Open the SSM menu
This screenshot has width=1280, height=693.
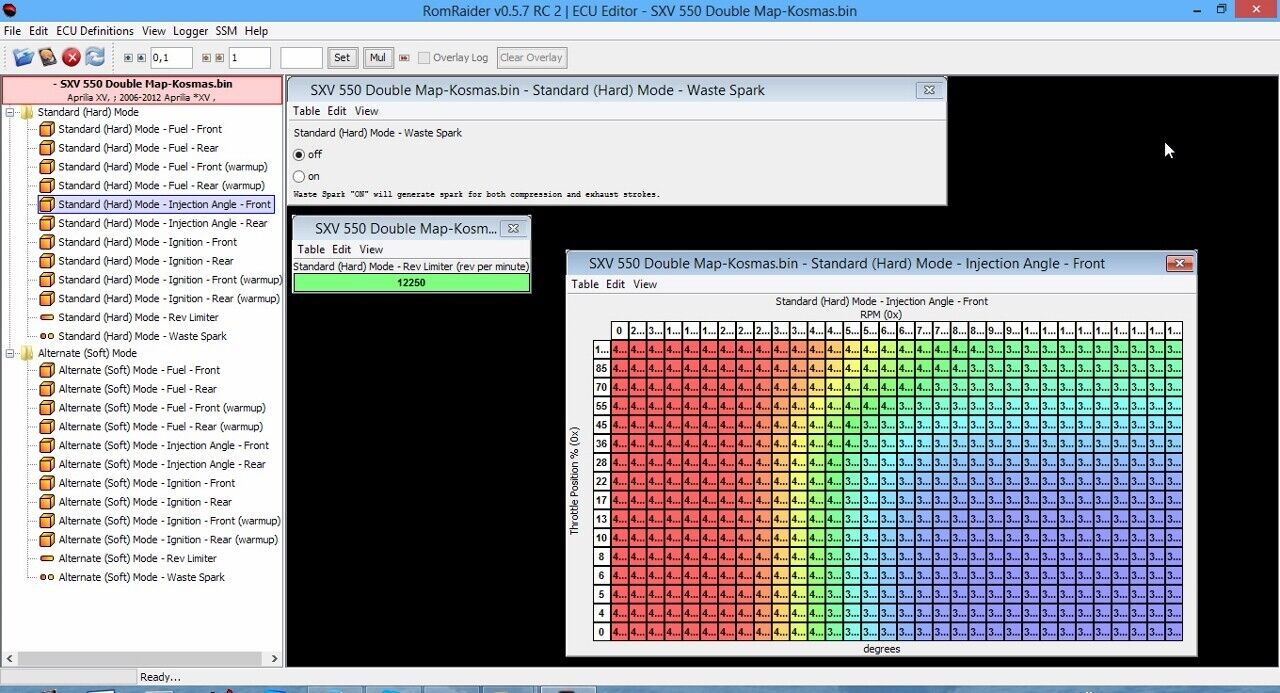click(226, 31)
